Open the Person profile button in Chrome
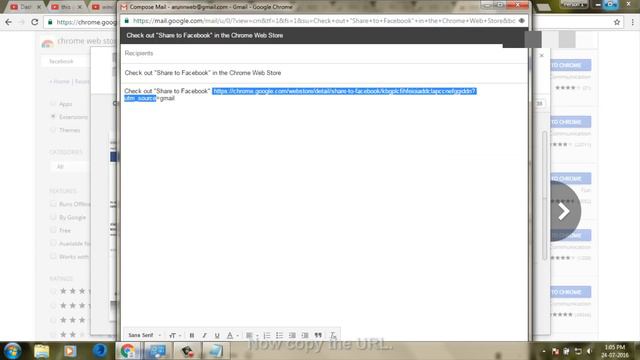The width and height of the screenshot is (640, 360). (x=574, y=4)
